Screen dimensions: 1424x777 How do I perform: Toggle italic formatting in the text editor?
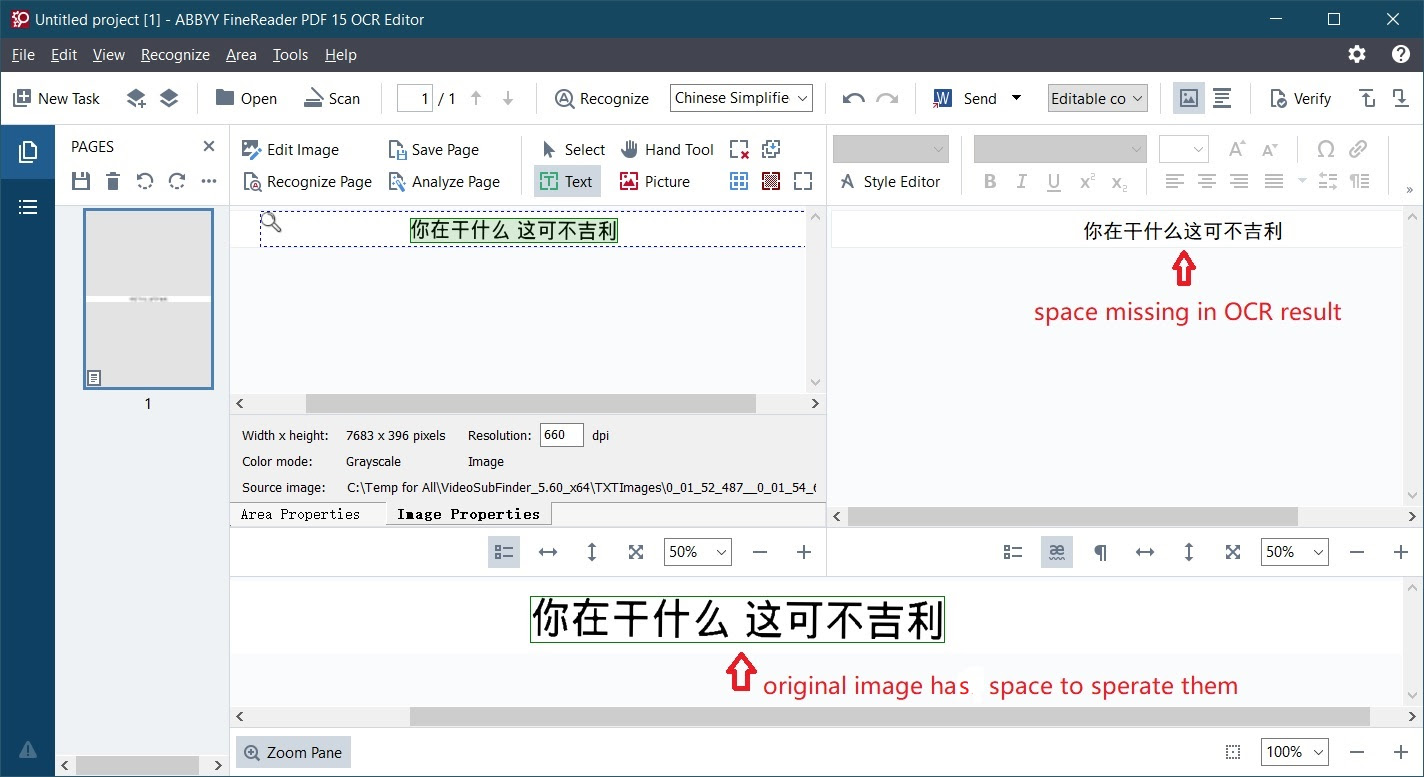click(1021, 181)
